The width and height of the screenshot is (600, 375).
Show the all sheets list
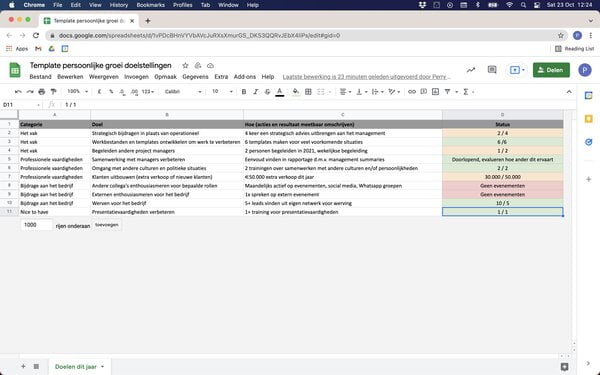pos(36,367)
